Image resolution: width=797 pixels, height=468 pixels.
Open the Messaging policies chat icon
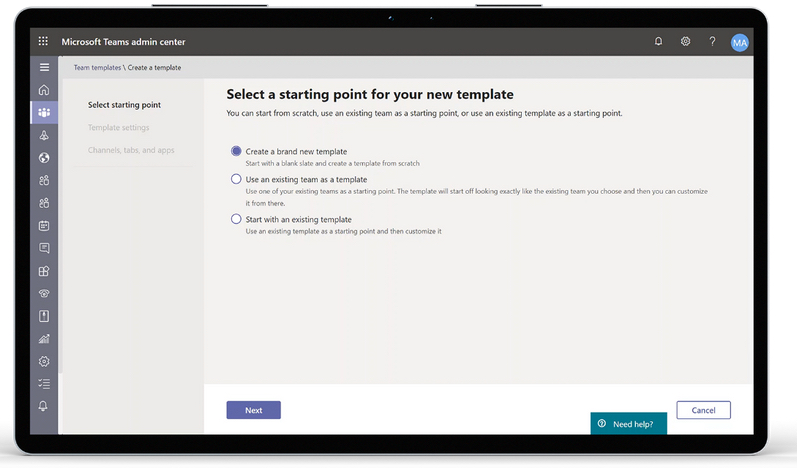click(x=44, y=248)
